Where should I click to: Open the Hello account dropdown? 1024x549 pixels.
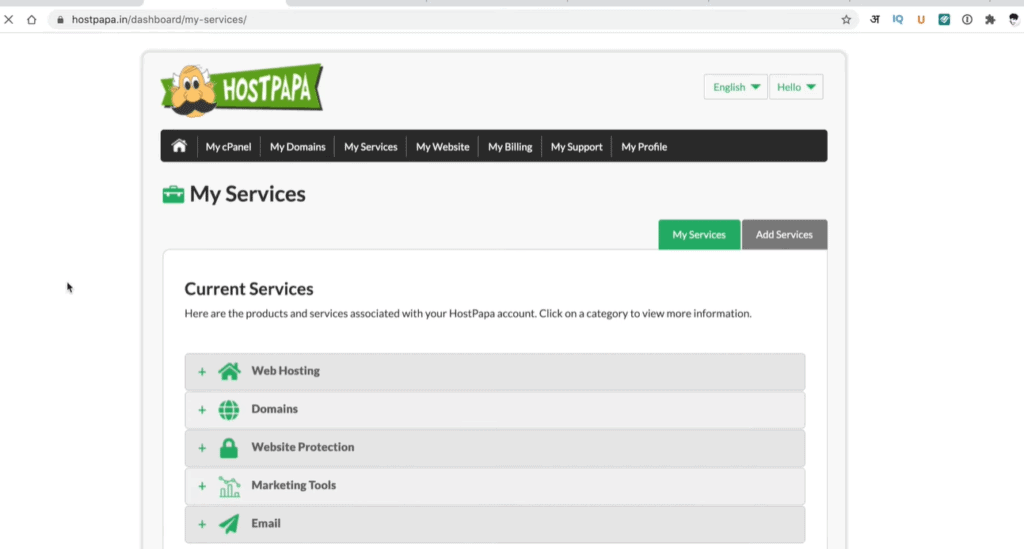[796, 87]
